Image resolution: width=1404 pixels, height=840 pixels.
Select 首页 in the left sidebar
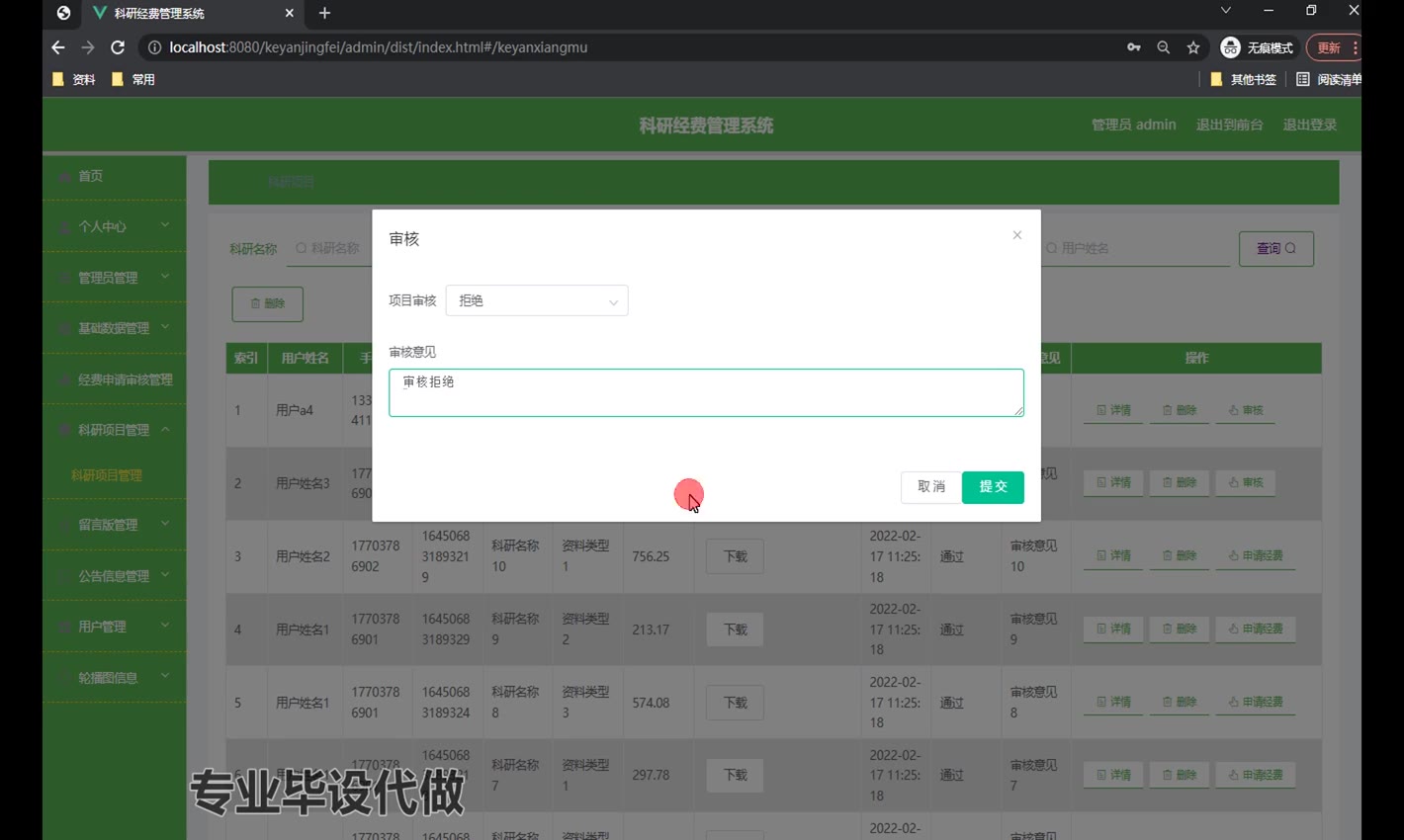click(x=91, y=176)
